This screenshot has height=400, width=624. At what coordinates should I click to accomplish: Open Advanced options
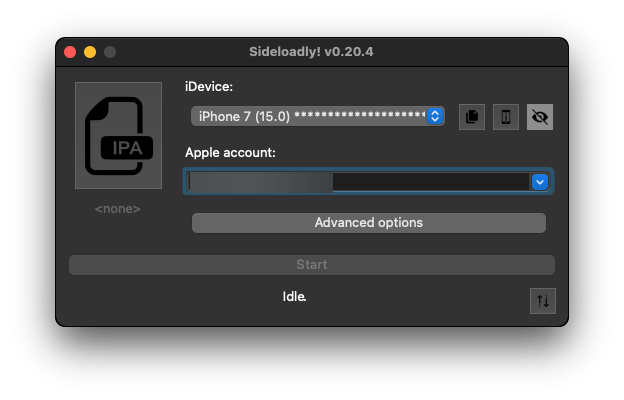coord(369,222)
